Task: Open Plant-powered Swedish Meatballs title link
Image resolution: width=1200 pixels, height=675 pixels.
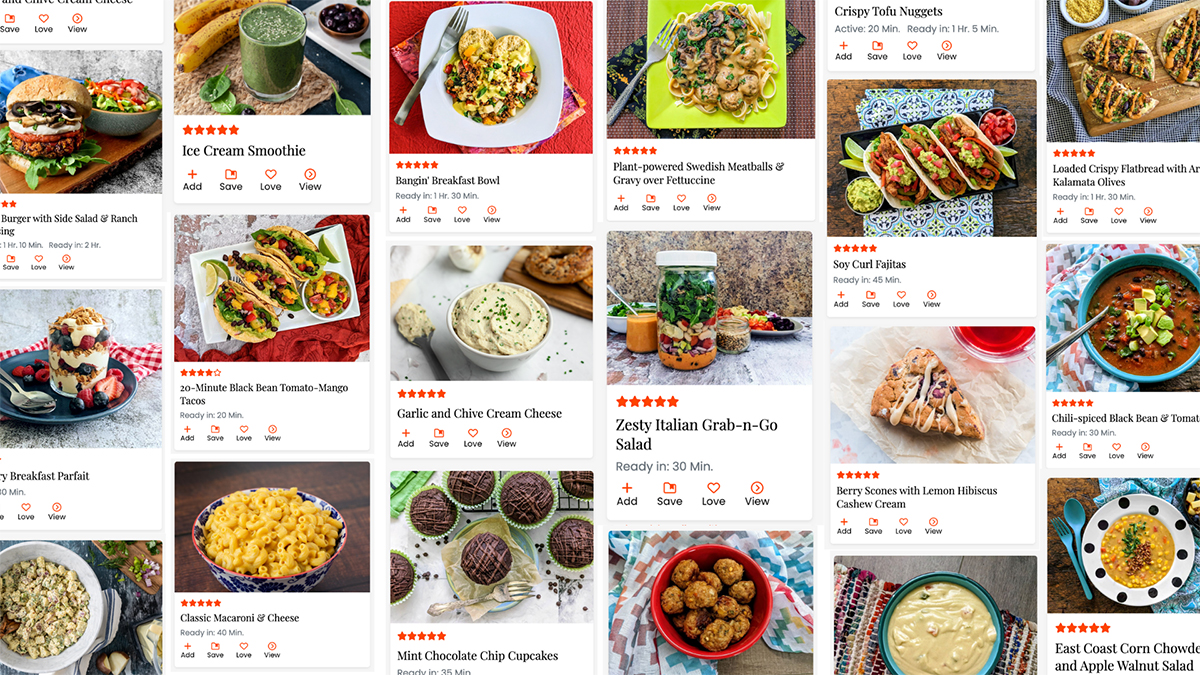Action: [699, 173]
